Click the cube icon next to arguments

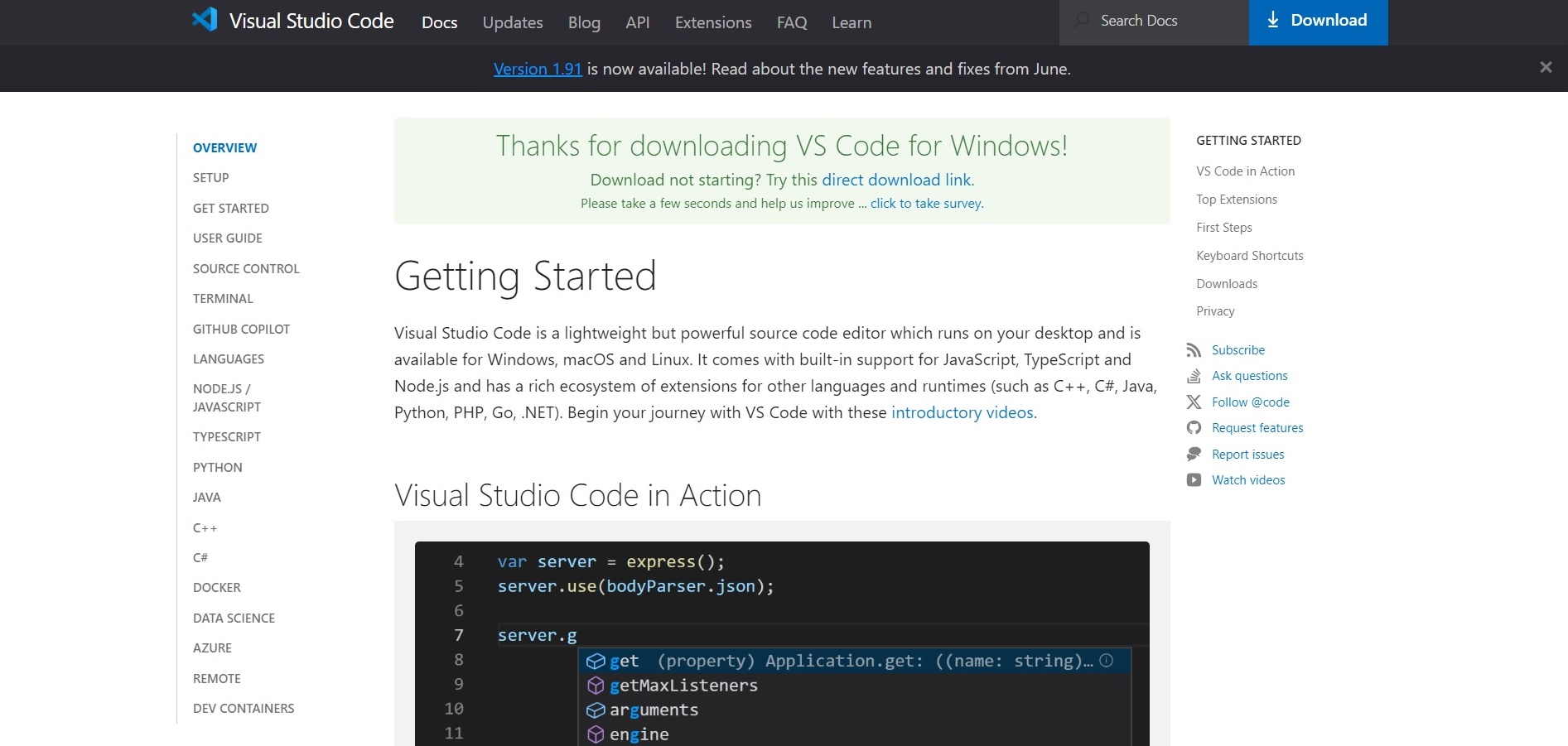pos(596,710)
